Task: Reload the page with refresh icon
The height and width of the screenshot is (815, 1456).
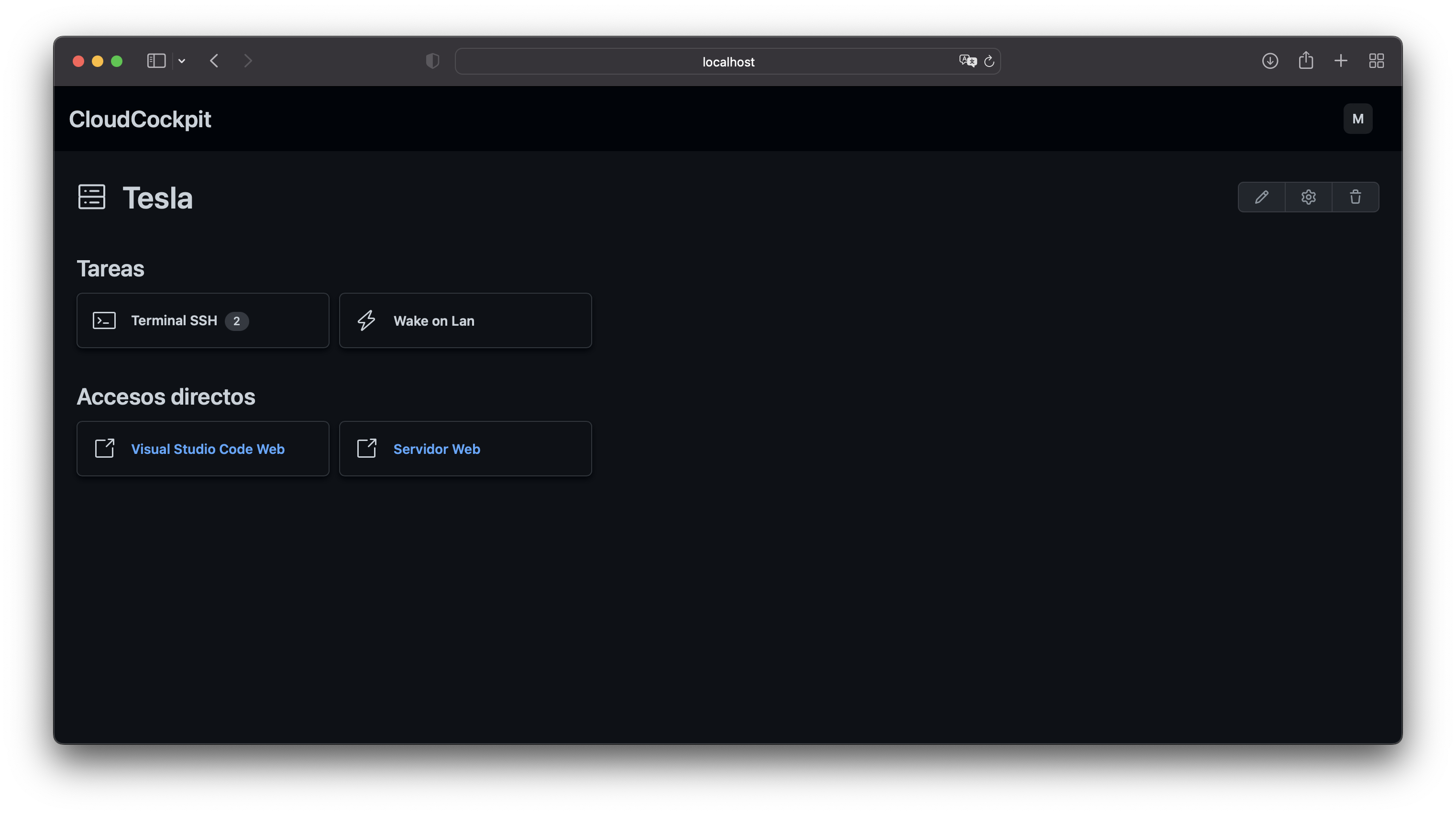Action: pyautogui.click(x=989, y=61)
